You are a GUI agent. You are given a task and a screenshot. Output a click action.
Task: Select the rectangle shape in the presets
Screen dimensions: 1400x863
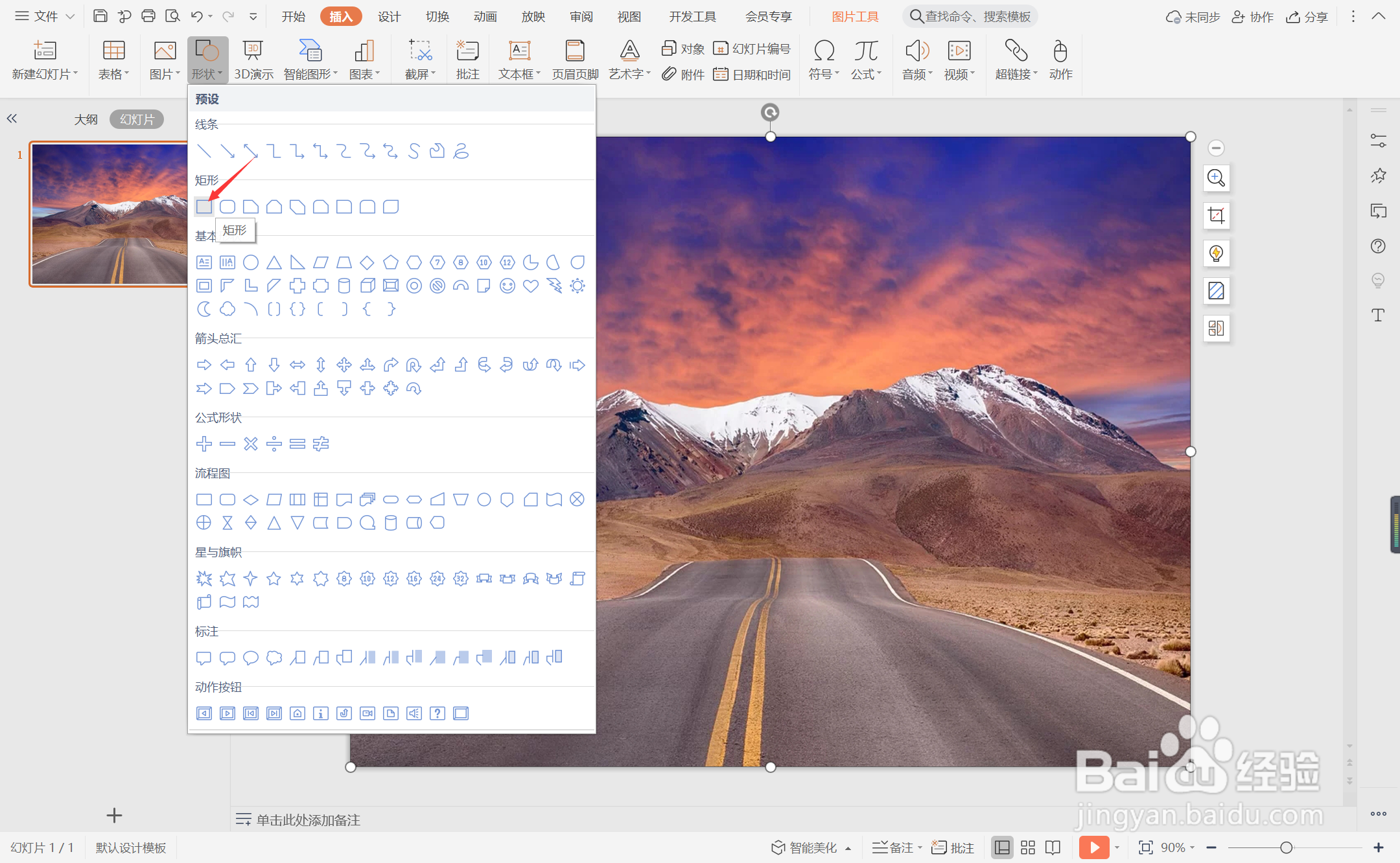(x=204, y=207)
